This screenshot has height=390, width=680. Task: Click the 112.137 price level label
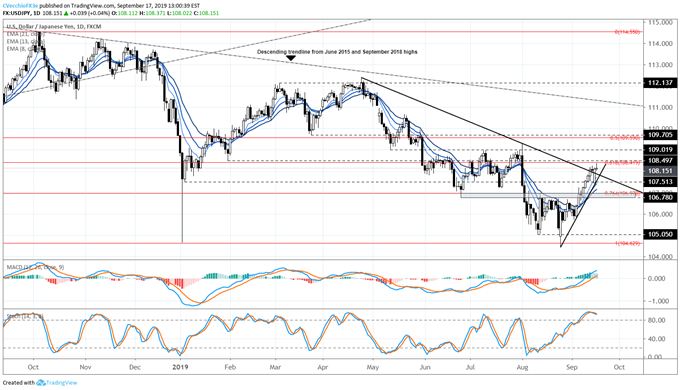click(660, 83)
